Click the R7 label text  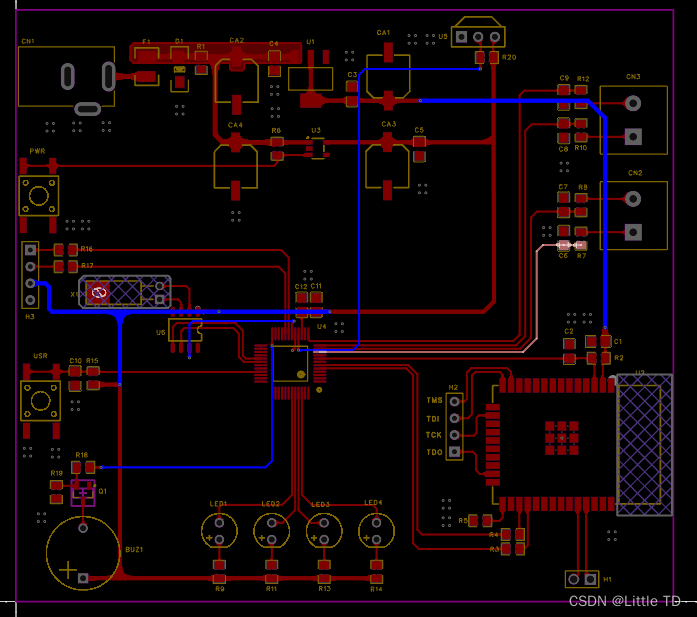tap(581, 256)
